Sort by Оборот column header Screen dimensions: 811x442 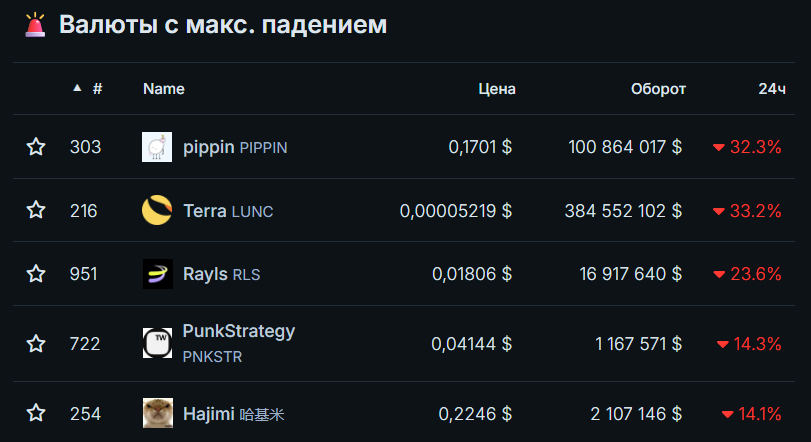point(658,89)
